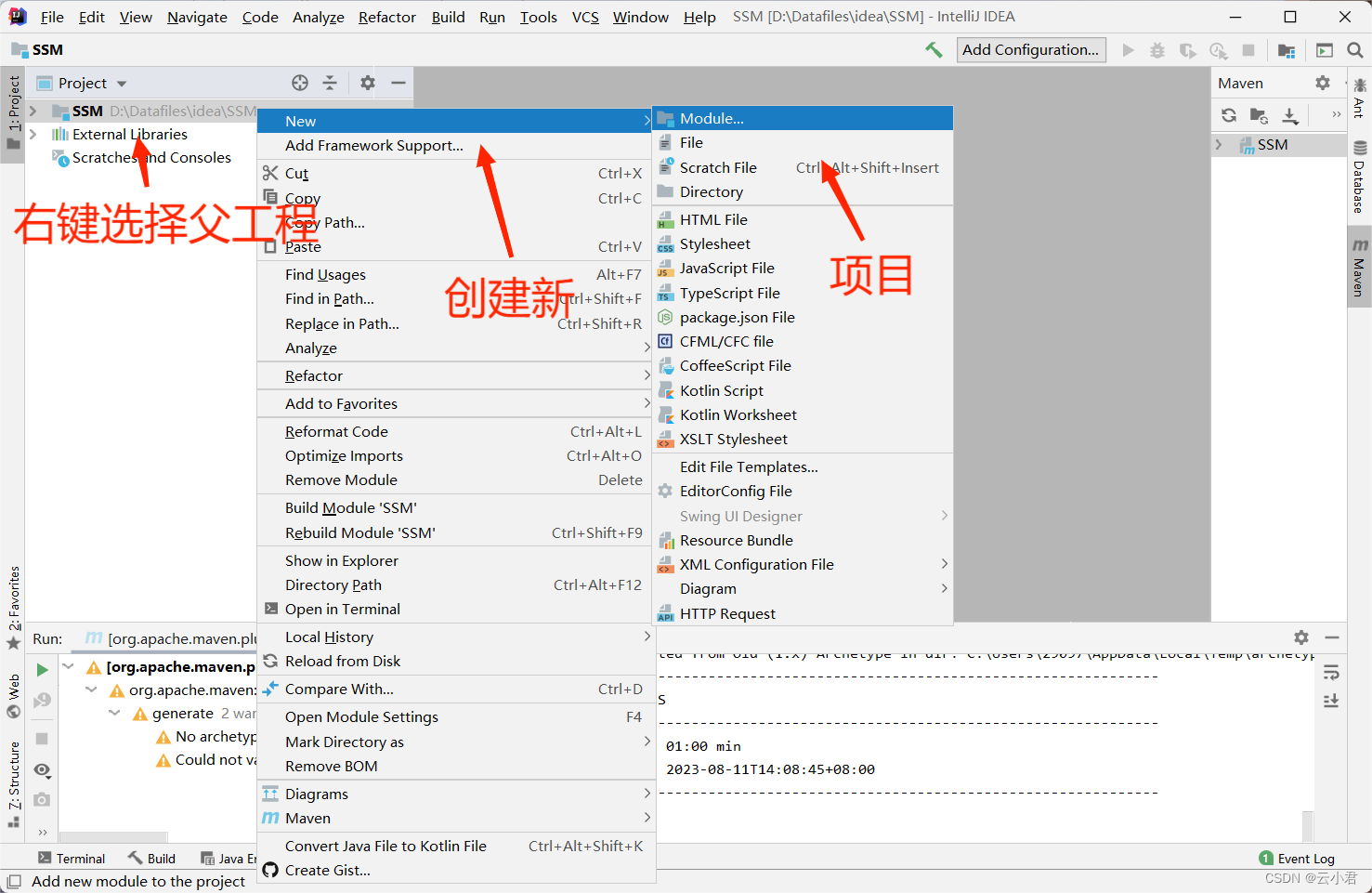Open Project panel settings gear
The image size is (1372, 893).
point(368,83)
